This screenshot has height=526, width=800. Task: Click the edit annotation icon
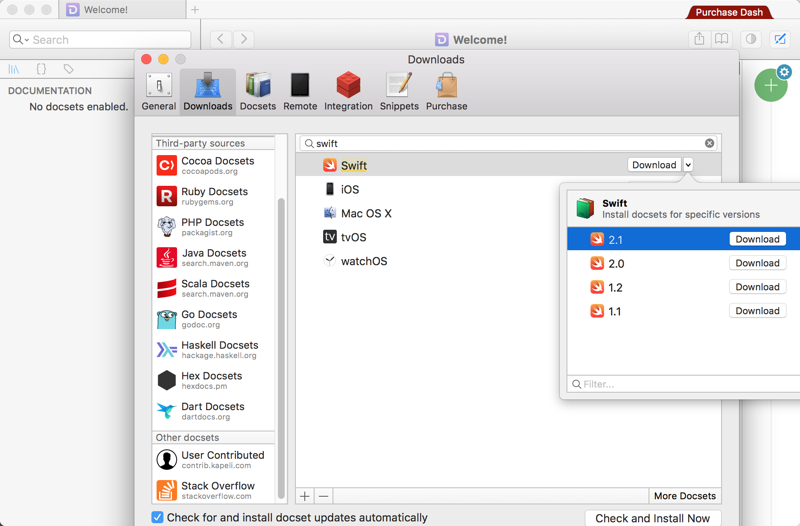(x=780, y=39)
